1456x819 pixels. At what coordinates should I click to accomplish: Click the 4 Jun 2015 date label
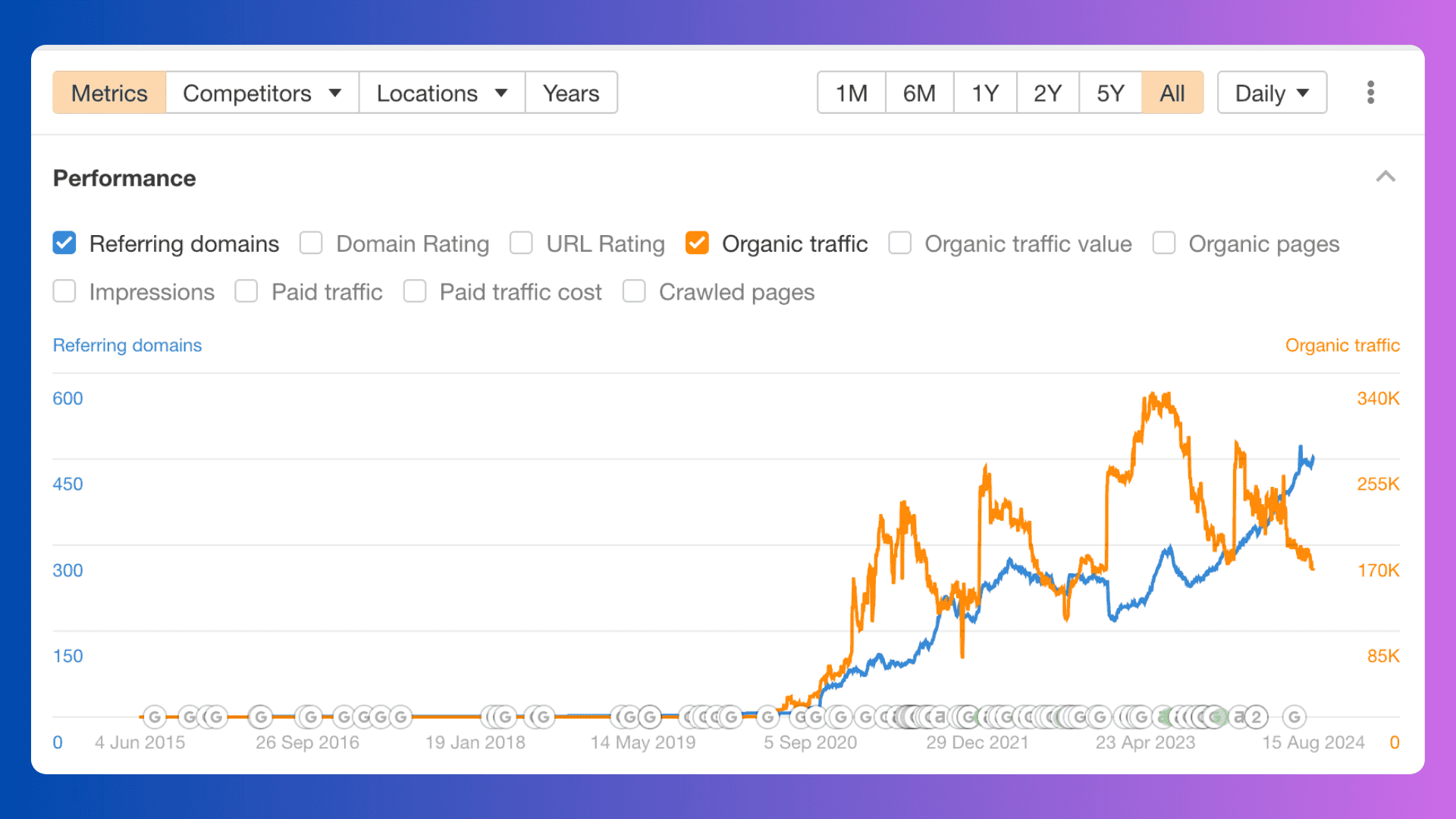point(140,742)
